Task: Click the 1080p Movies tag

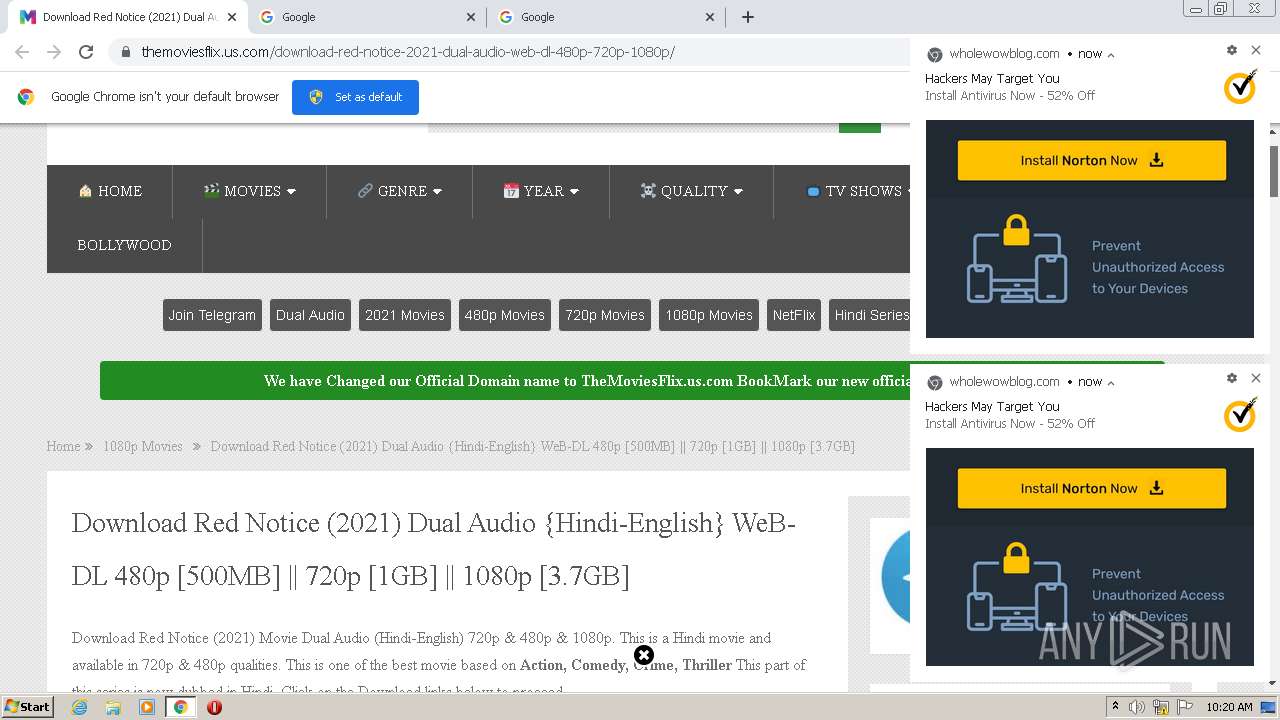Action: 709,315
